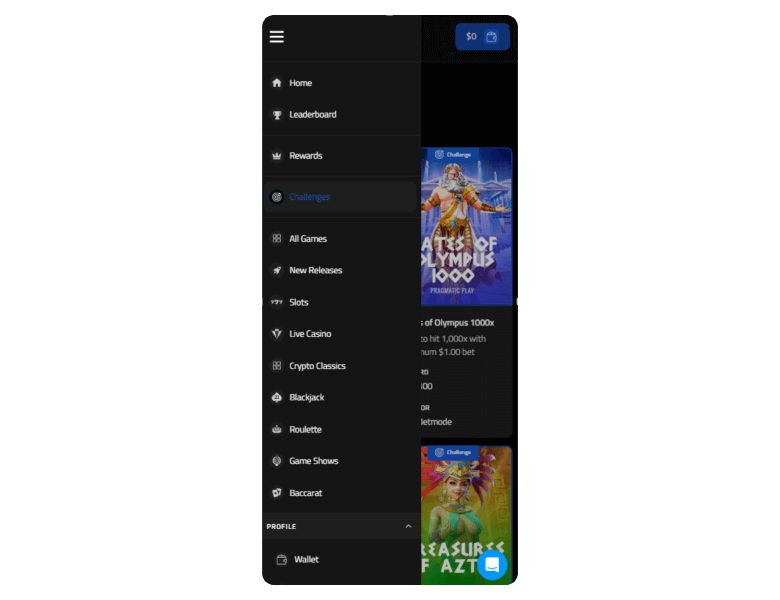Click the Blackjack spade icon

pyautogui.click(x=277, y=398)
